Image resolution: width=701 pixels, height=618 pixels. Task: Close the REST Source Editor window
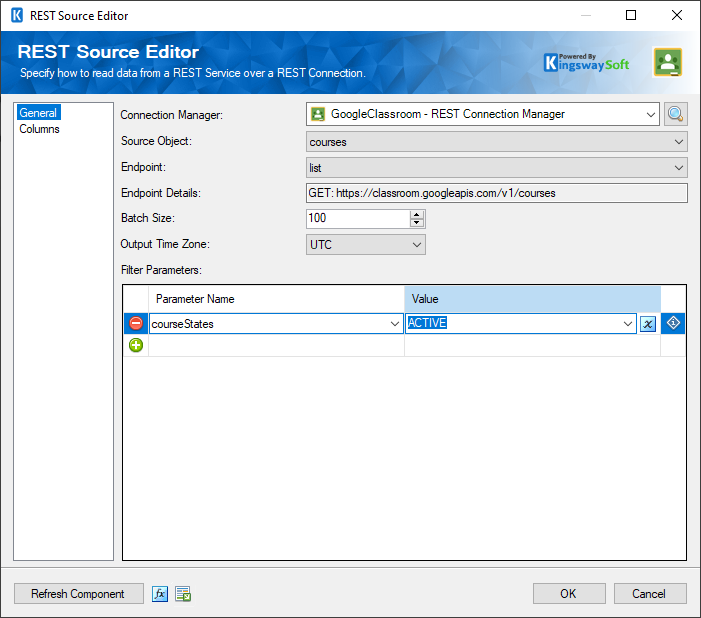pyautogui.click(x=677, y=15)
